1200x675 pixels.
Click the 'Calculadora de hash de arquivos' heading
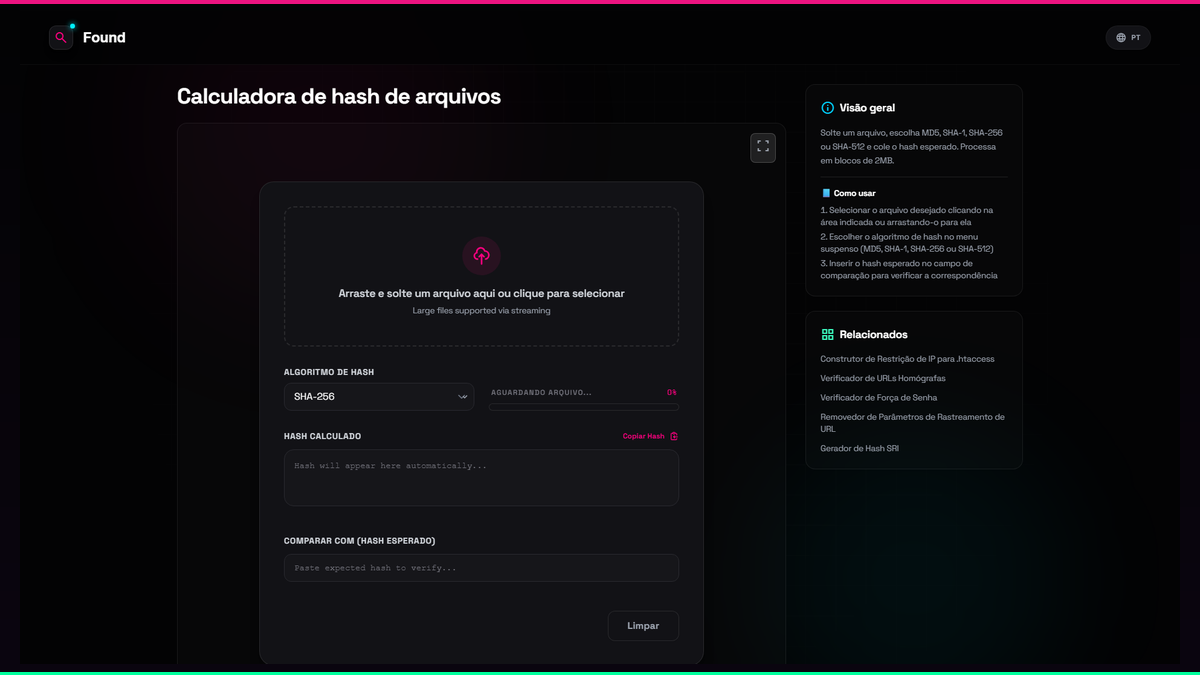coord(339,96)
